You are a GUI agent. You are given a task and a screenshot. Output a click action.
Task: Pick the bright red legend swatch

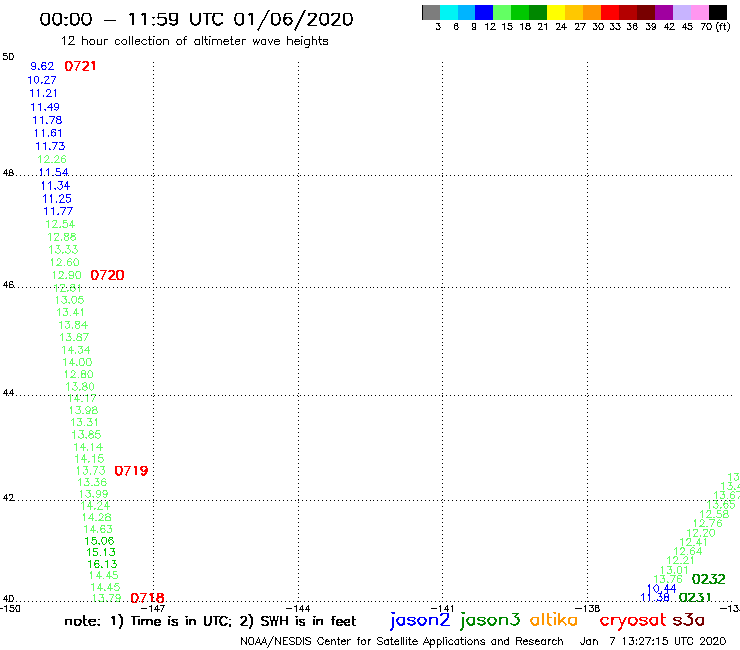tap(610, 12)
